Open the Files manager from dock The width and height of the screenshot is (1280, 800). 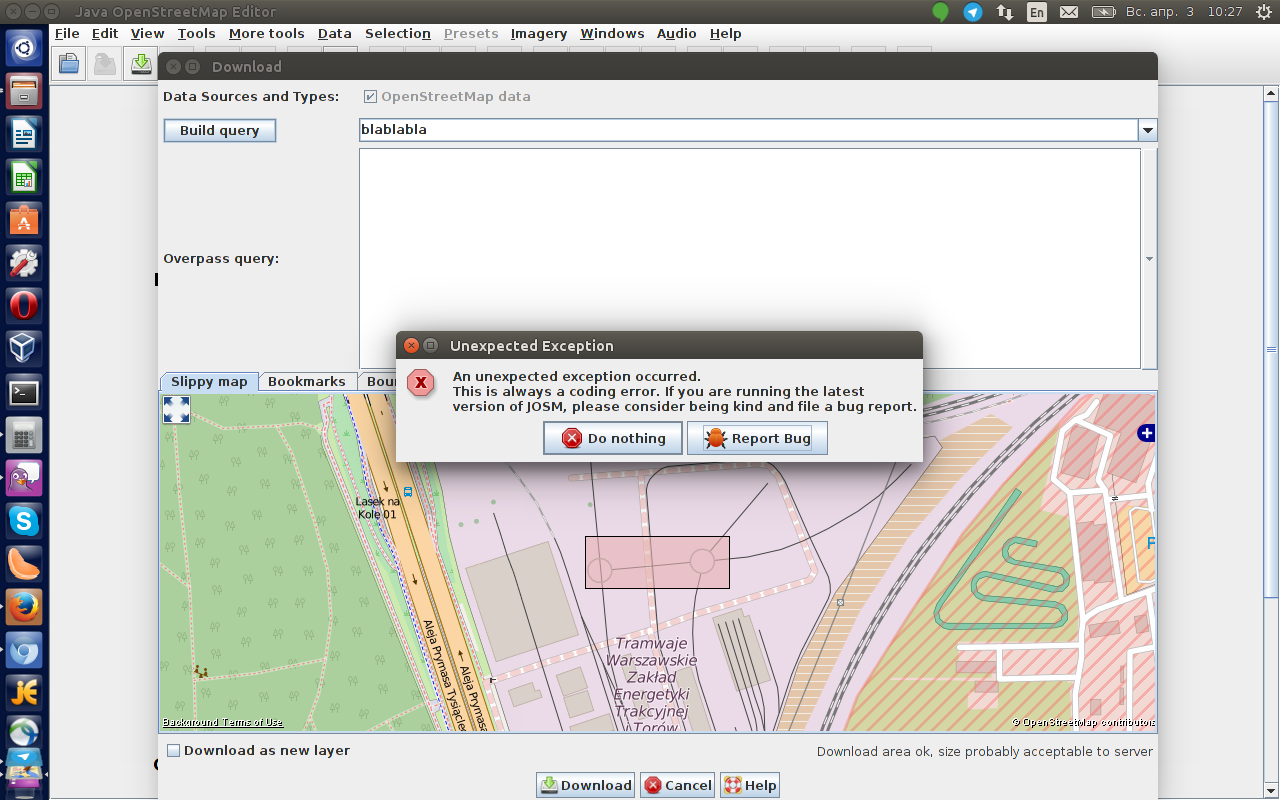tap(24, 90)
